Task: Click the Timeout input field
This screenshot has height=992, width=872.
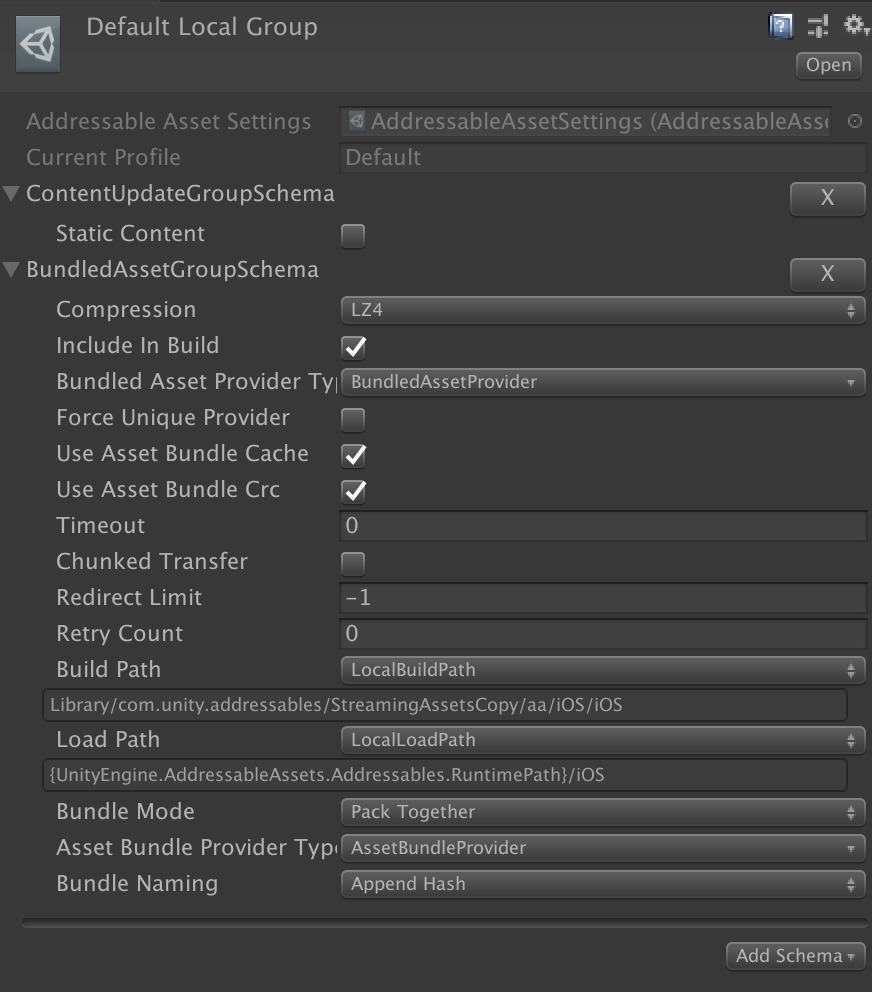Action: coord(603,526)
